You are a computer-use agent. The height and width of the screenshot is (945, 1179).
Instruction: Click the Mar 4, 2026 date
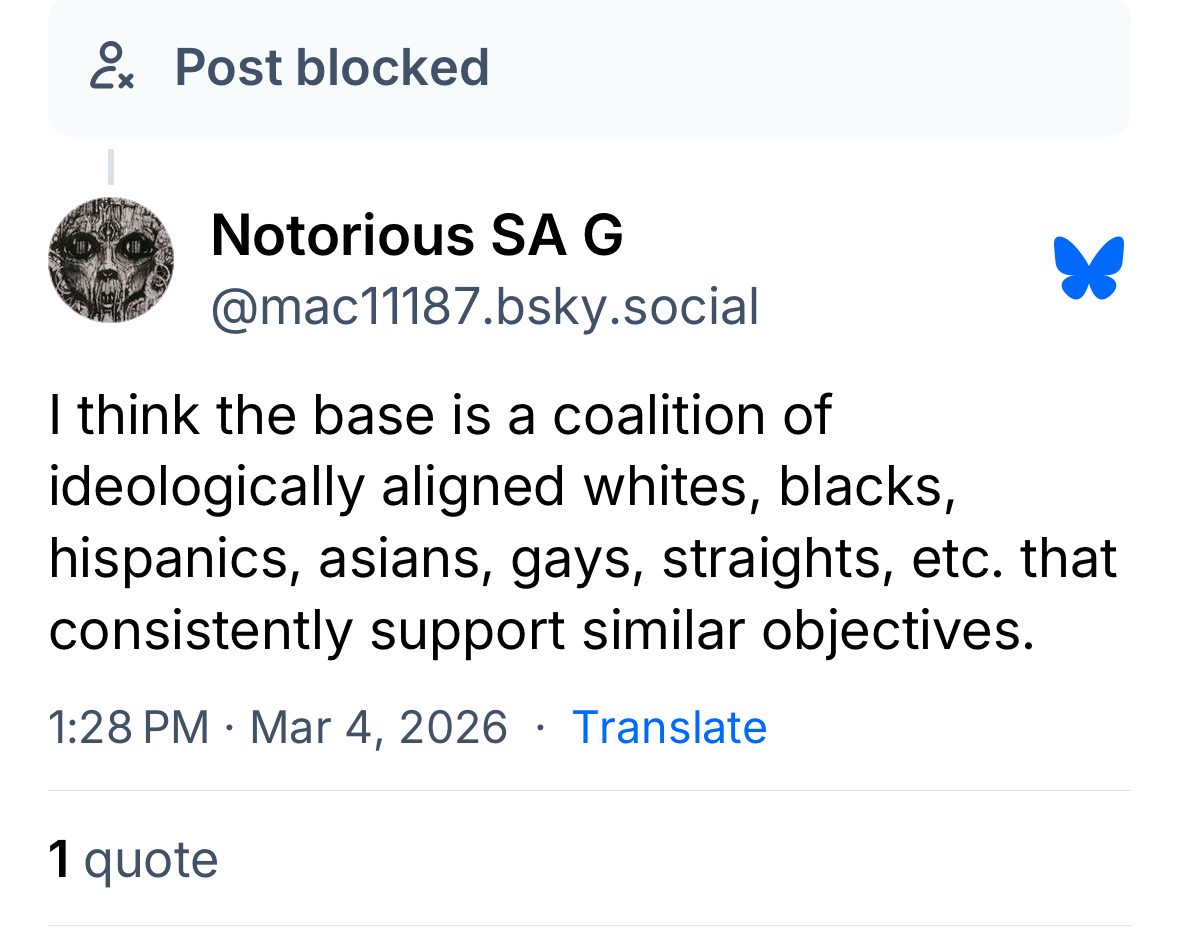pos(378,727)
